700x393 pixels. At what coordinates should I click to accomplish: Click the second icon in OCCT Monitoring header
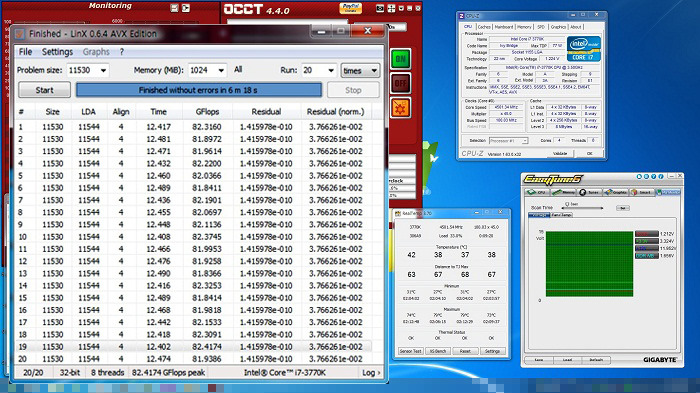point(186,8)
